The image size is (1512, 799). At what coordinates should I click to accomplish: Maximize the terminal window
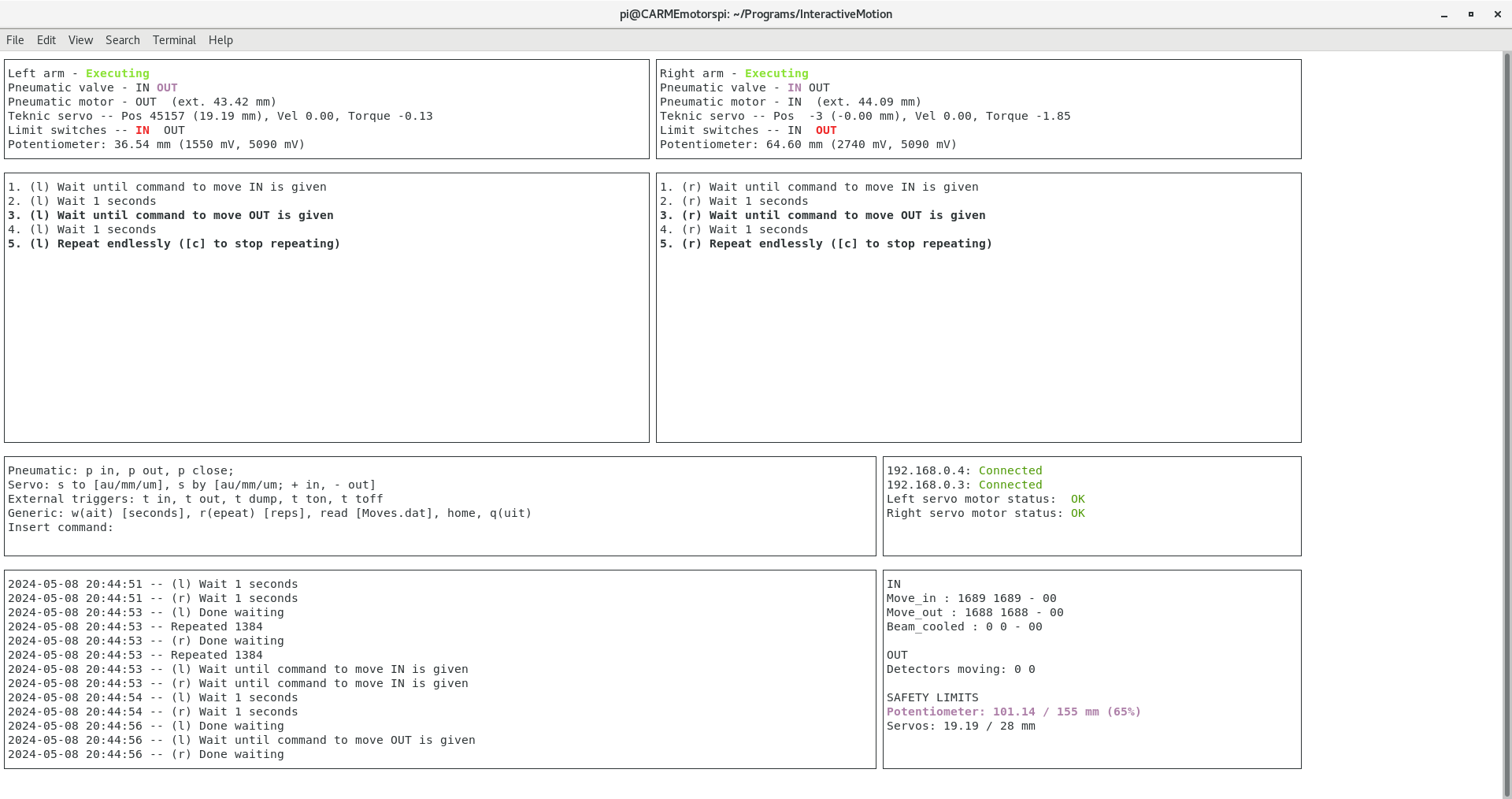pyautogui.click(x=1471, y=15)
